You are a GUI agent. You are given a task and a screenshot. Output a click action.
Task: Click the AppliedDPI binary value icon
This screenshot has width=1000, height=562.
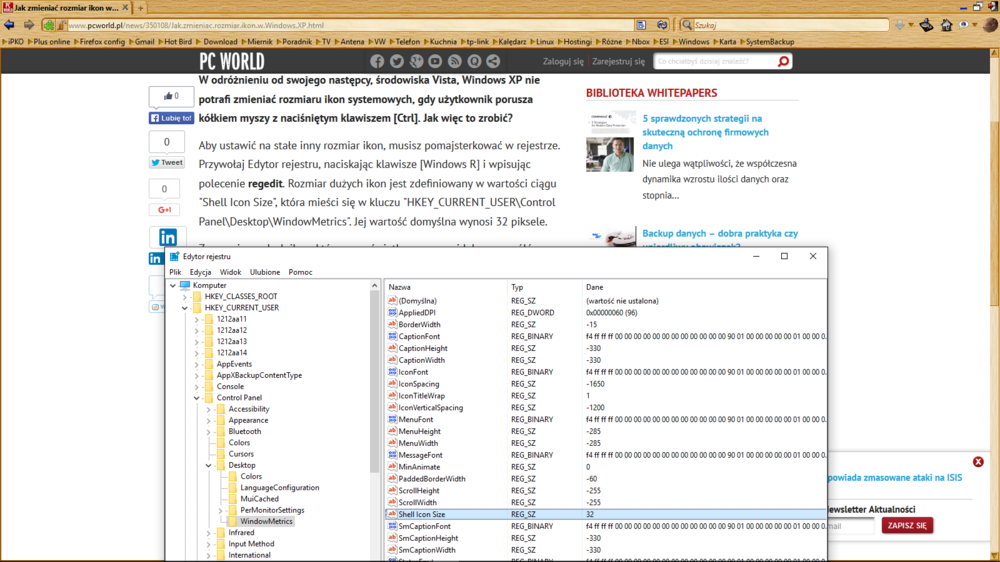(392, 313)
